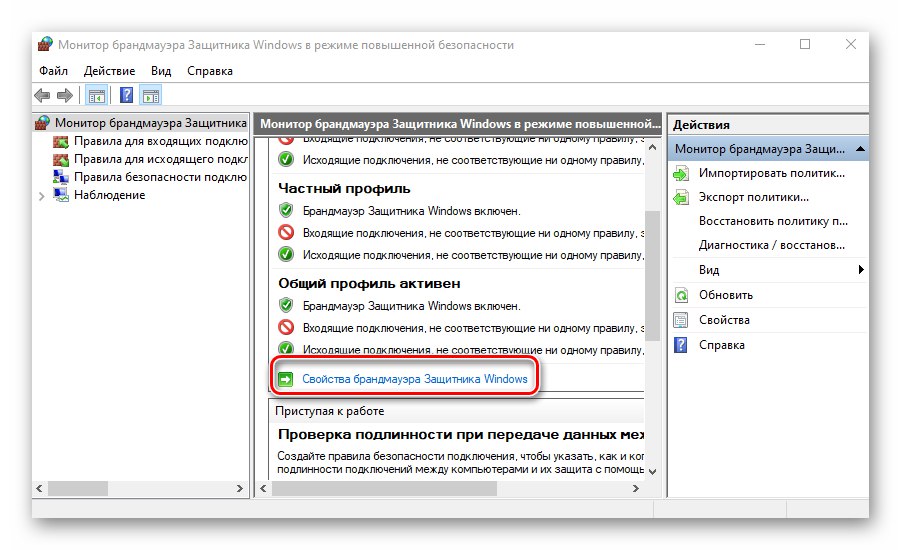Choose Импортировать политику action
This screenshot has width=901, height=550.
(x=772, y=173)
